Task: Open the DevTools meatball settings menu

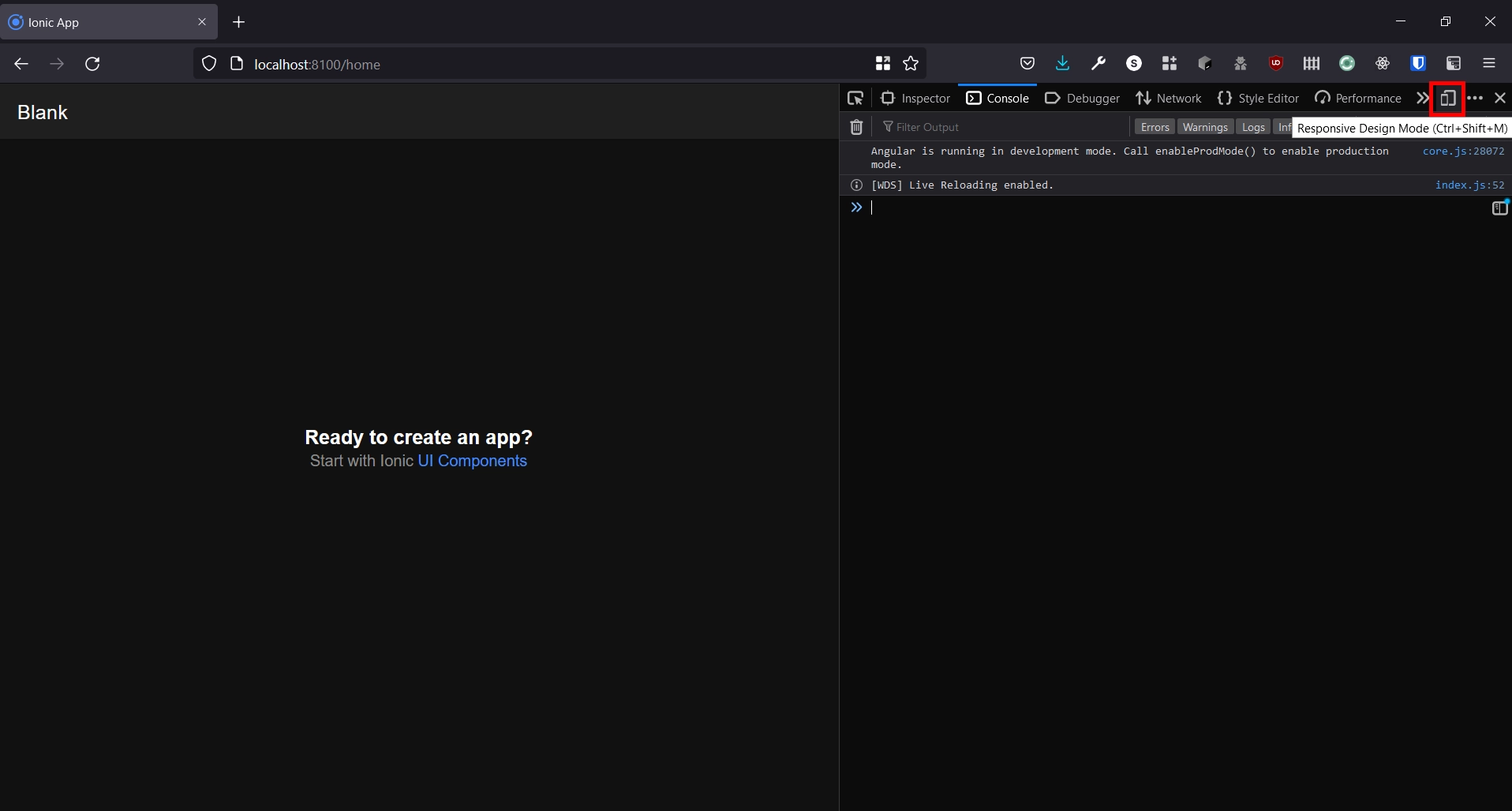Action: [1475, 98]
